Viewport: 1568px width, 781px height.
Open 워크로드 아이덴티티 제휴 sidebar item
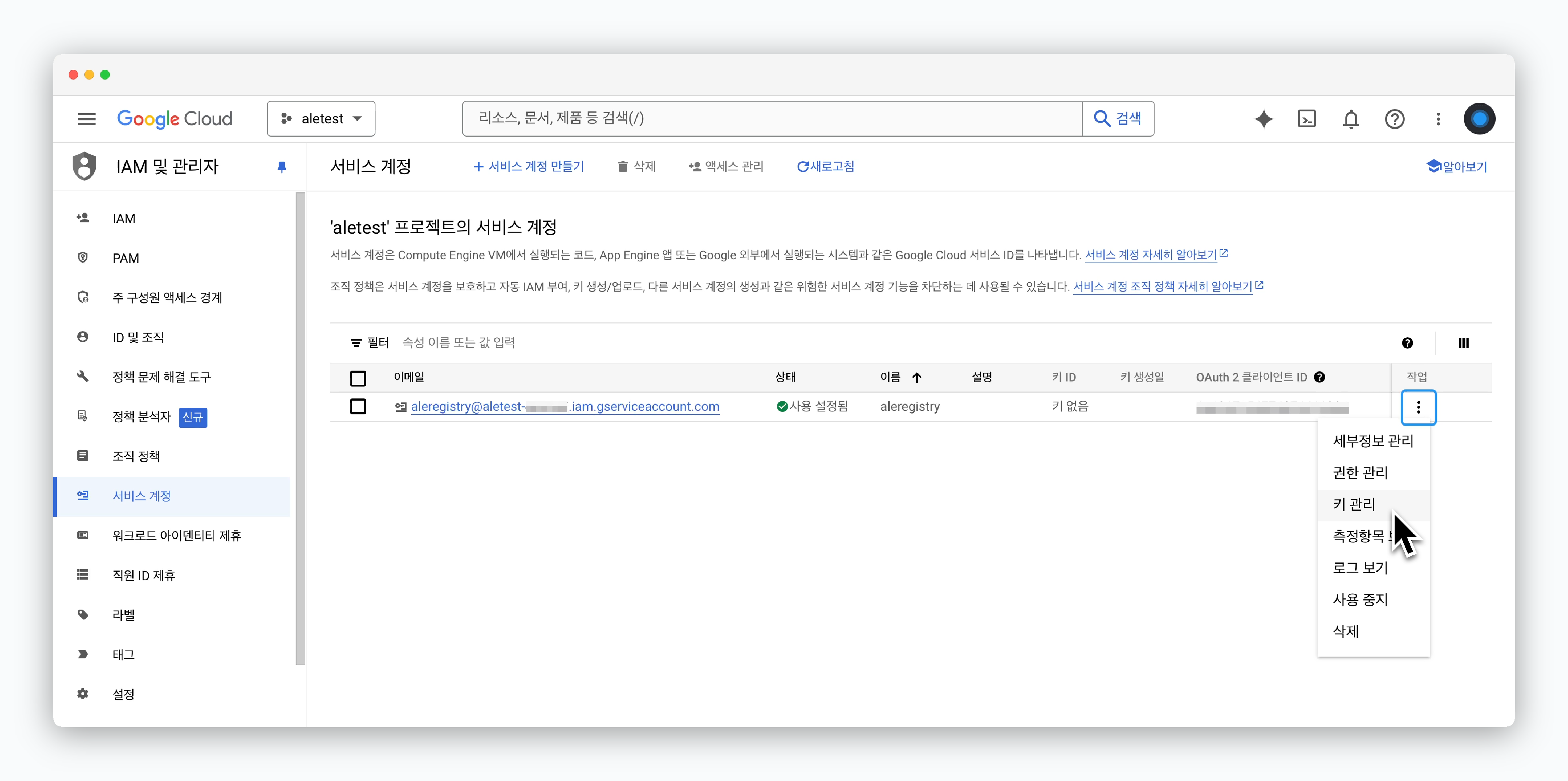[172, 535]
